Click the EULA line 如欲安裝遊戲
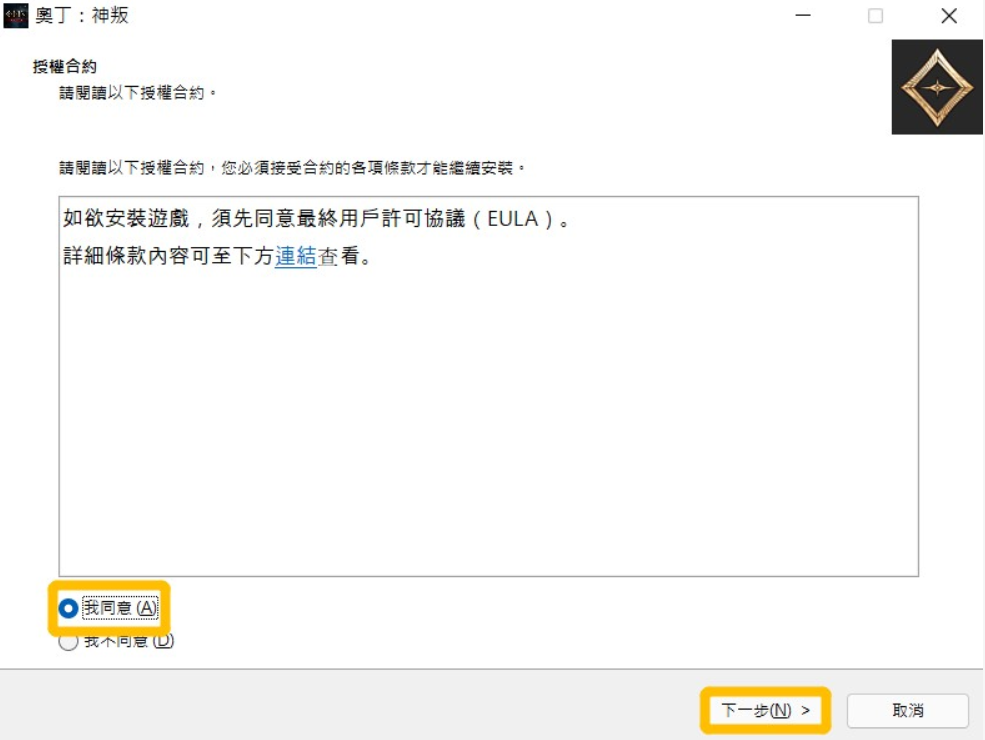The image size is (985, 740). (317, 219)
